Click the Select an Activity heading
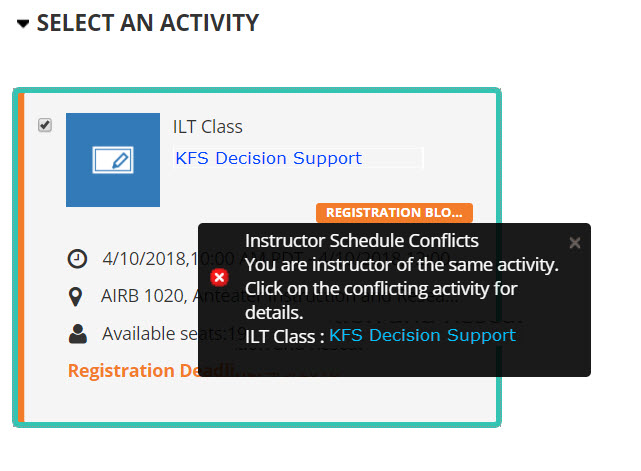The image size is (641, 471). 148,23
